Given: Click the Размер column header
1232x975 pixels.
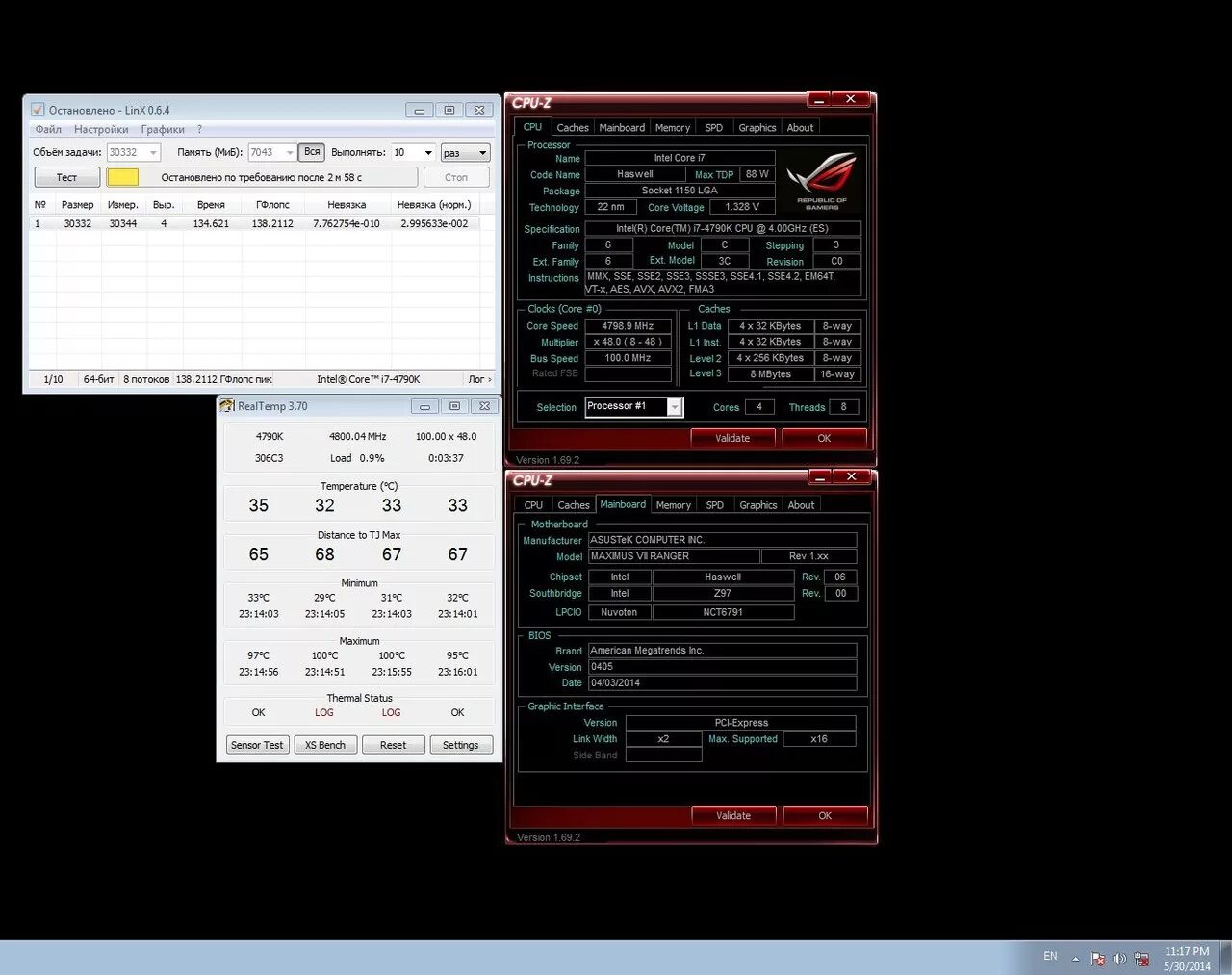Looking at the screenshot, I should (77, 204).
